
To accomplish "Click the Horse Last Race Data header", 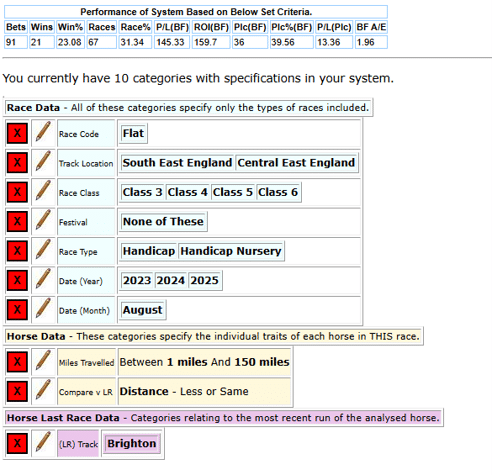I will (x=223, y=418).
